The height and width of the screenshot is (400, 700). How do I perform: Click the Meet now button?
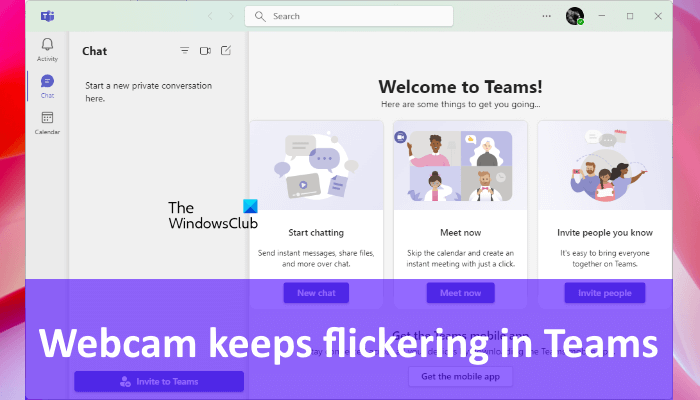pos(460,293)
